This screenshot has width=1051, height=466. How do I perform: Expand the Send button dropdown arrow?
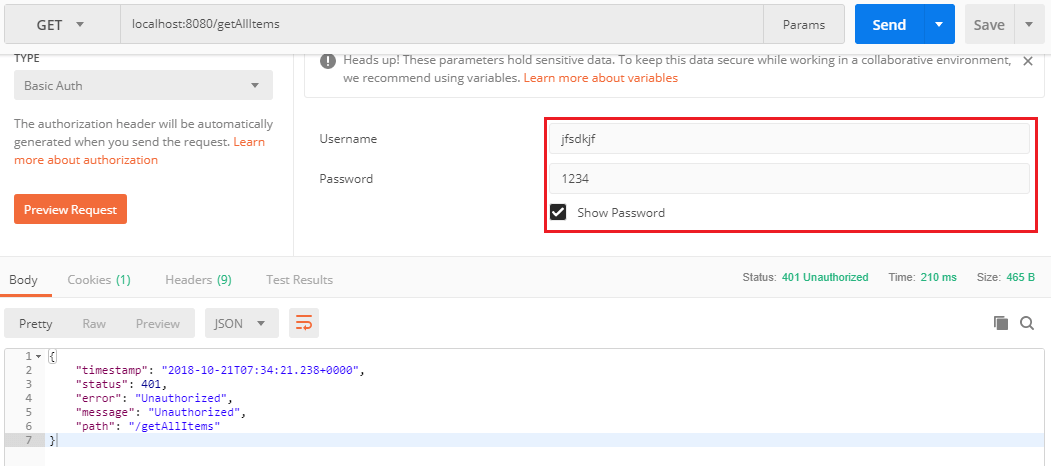click(938, 24)
